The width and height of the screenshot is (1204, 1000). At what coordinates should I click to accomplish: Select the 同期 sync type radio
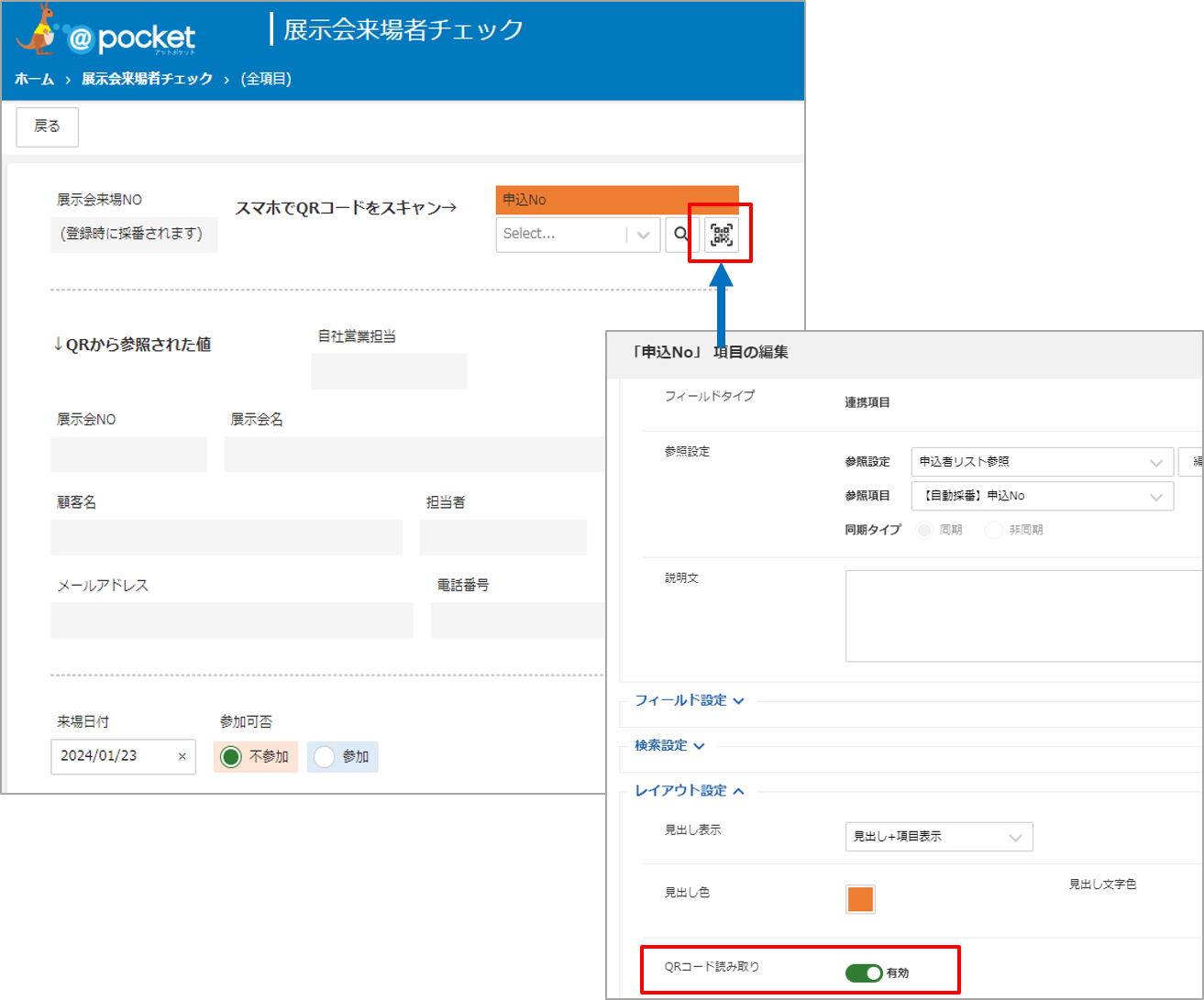(x=924, y=530)
